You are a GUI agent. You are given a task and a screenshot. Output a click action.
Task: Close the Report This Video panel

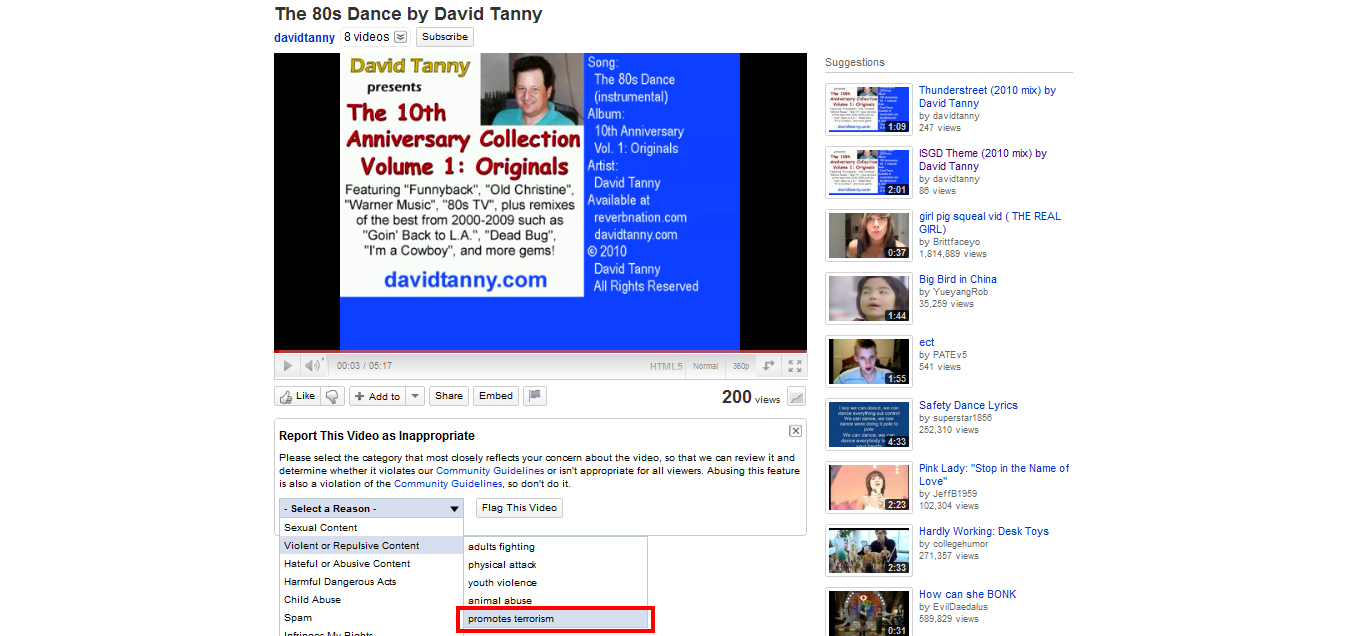(795, 431)
